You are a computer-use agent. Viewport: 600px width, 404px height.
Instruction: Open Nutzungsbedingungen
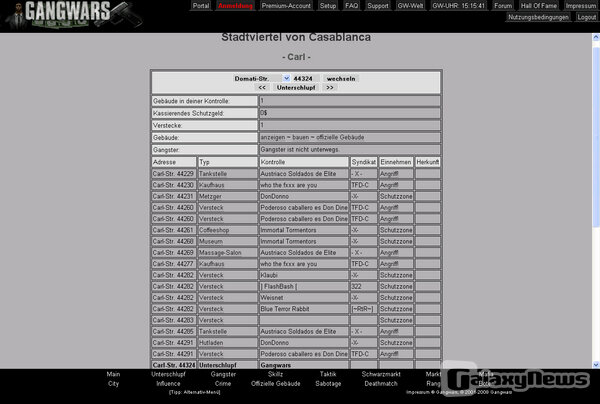click(x=538, y=17)
